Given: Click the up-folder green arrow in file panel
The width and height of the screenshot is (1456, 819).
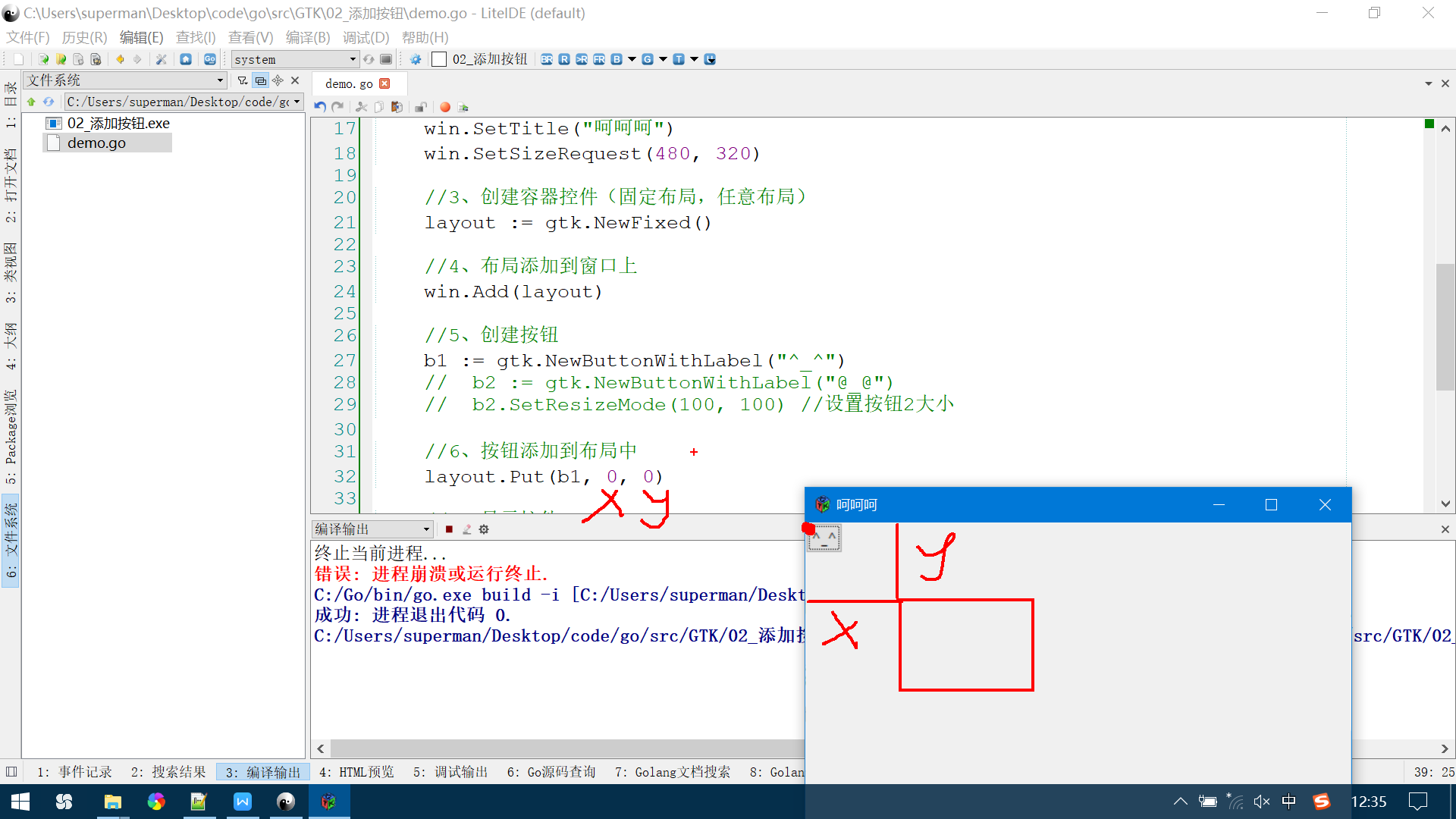Looking at the screenshot, I should coord(31,102).
